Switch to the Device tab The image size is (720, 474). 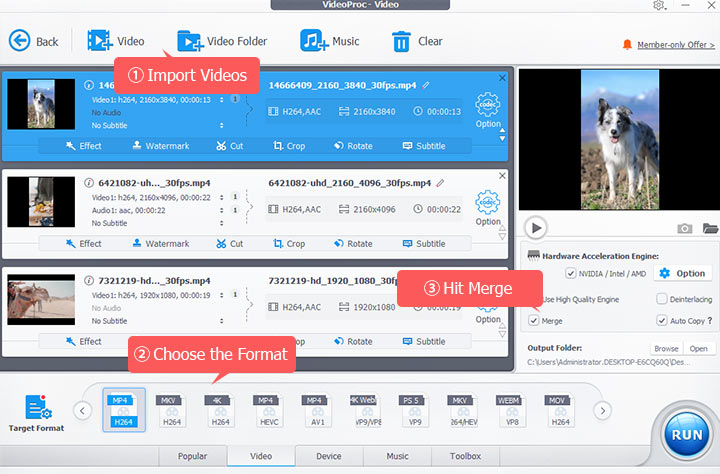coord(329,456)
